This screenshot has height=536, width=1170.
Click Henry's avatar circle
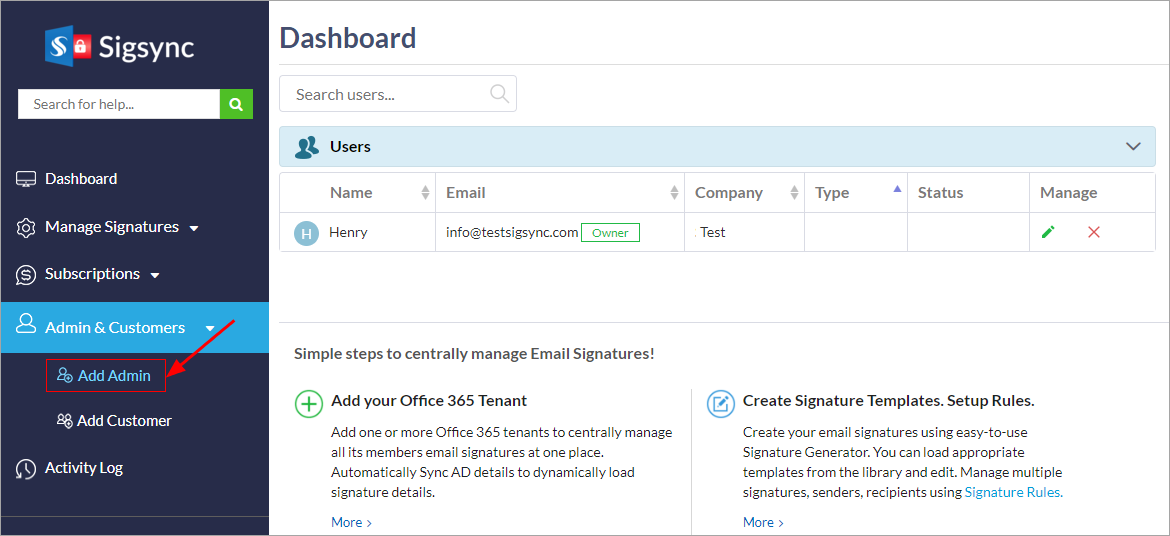coord(306,233)
